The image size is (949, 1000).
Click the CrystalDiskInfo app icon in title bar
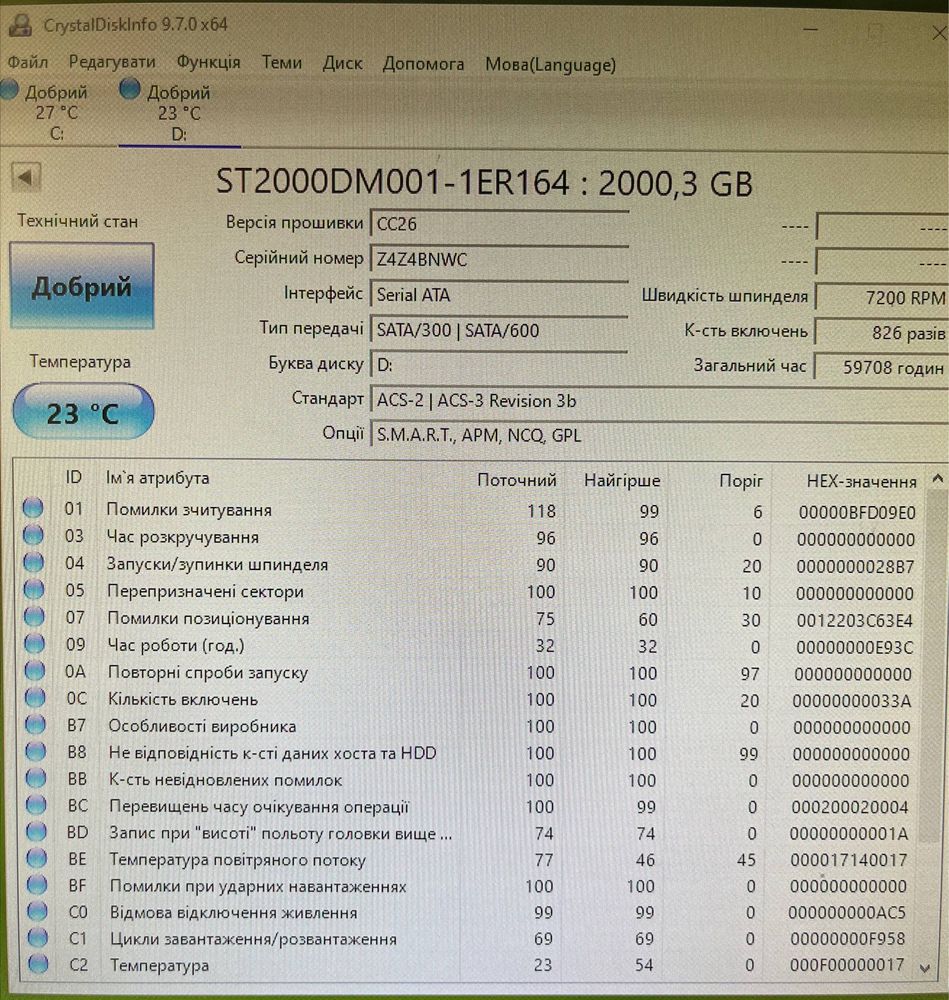20,24
